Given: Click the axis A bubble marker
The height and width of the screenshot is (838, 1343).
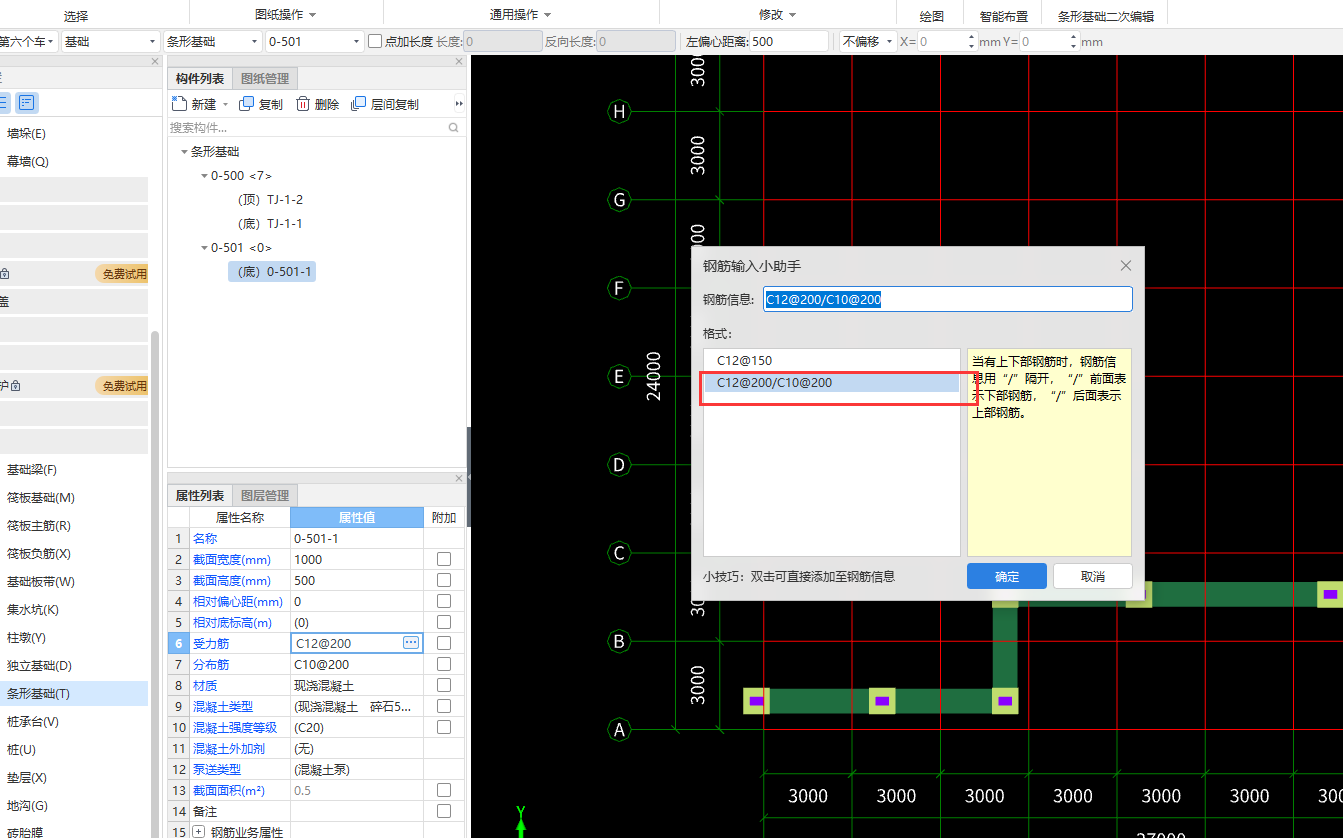Looking at the screenshot, I should coord(619,730).
